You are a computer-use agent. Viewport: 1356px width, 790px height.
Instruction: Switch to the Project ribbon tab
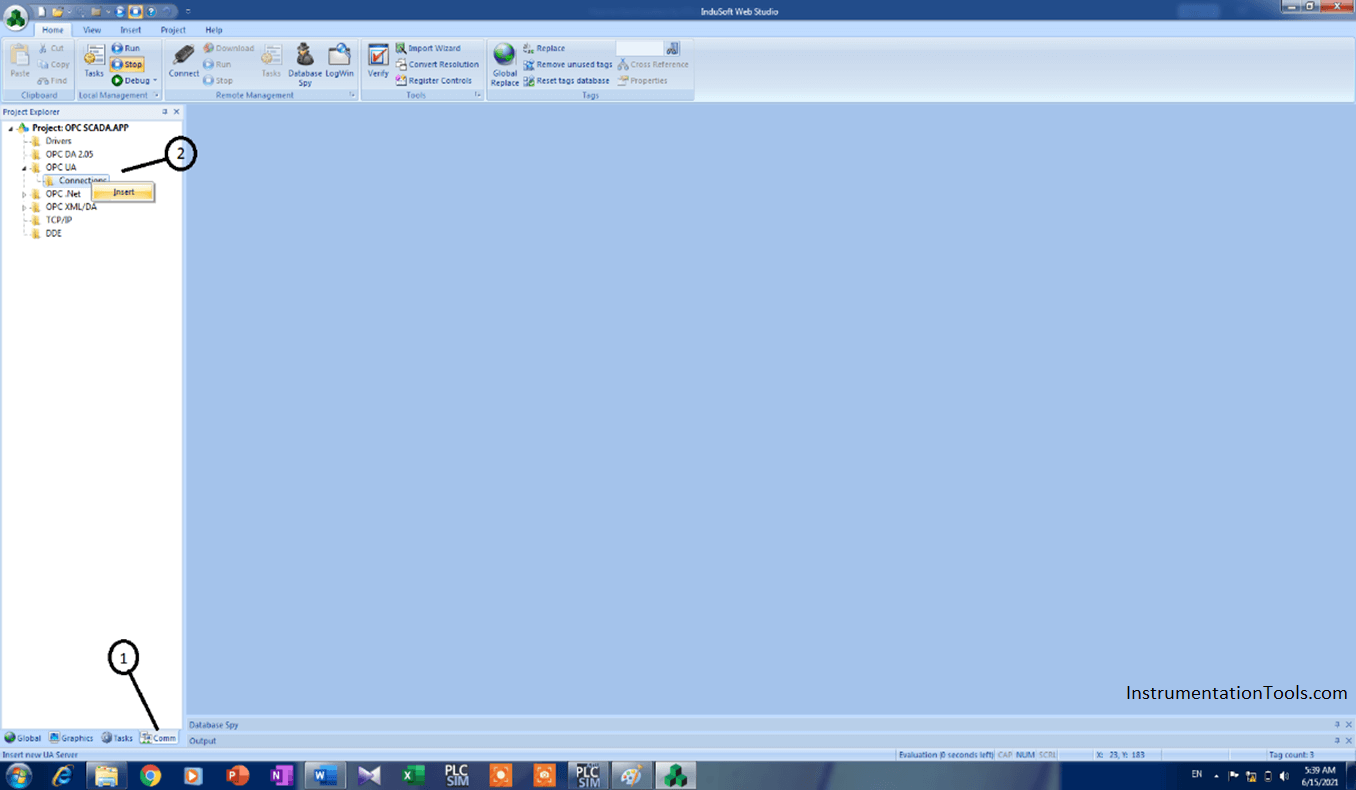(x=173, y=30)
